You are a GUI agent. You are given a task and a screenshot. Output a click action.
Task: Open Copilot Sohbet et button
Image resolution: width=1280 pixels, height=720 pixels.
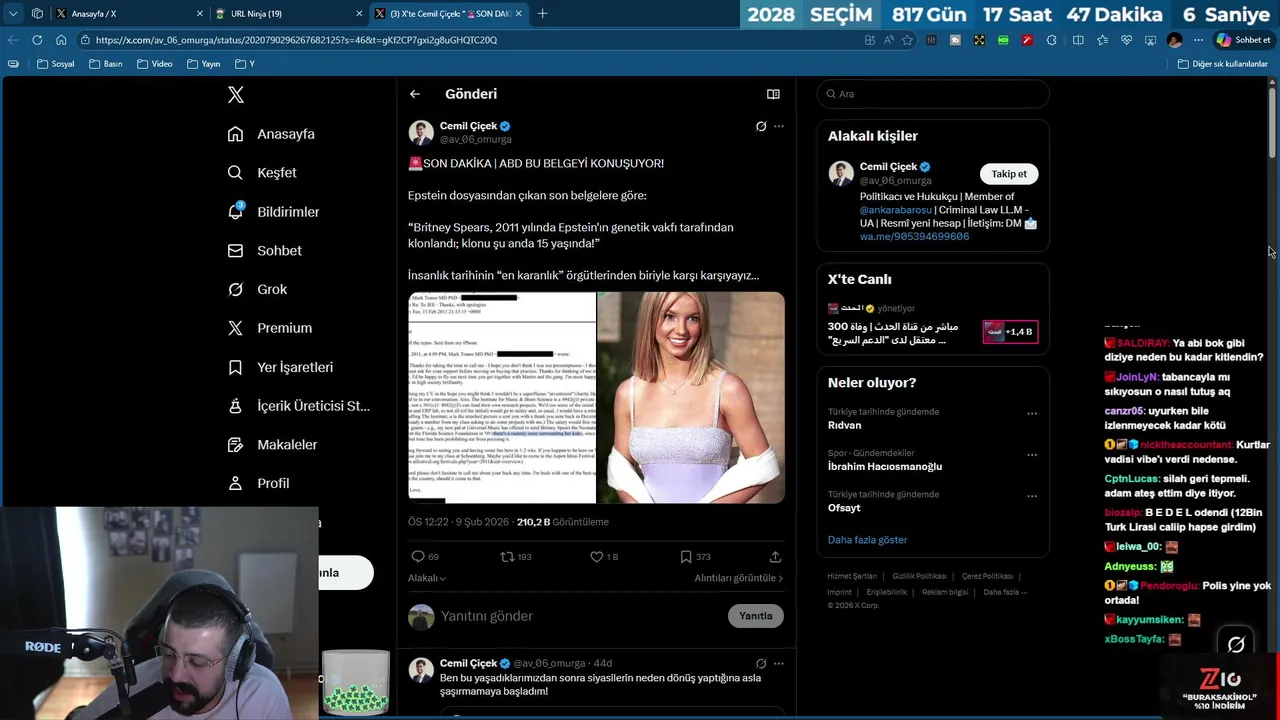coord(1244,40)
